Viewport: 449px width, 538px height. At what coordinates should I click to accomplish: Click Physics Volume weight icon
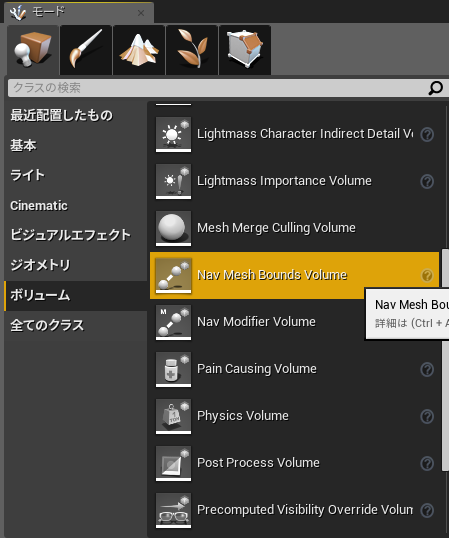pyautogui.click(x=173, y=416)
